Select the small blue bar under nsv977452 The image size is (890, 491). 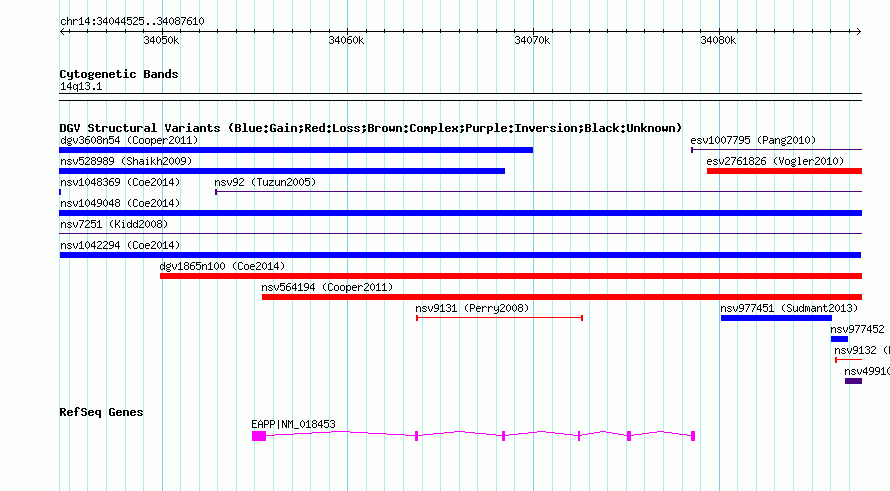pyautogui.click(x=839, y=339)
